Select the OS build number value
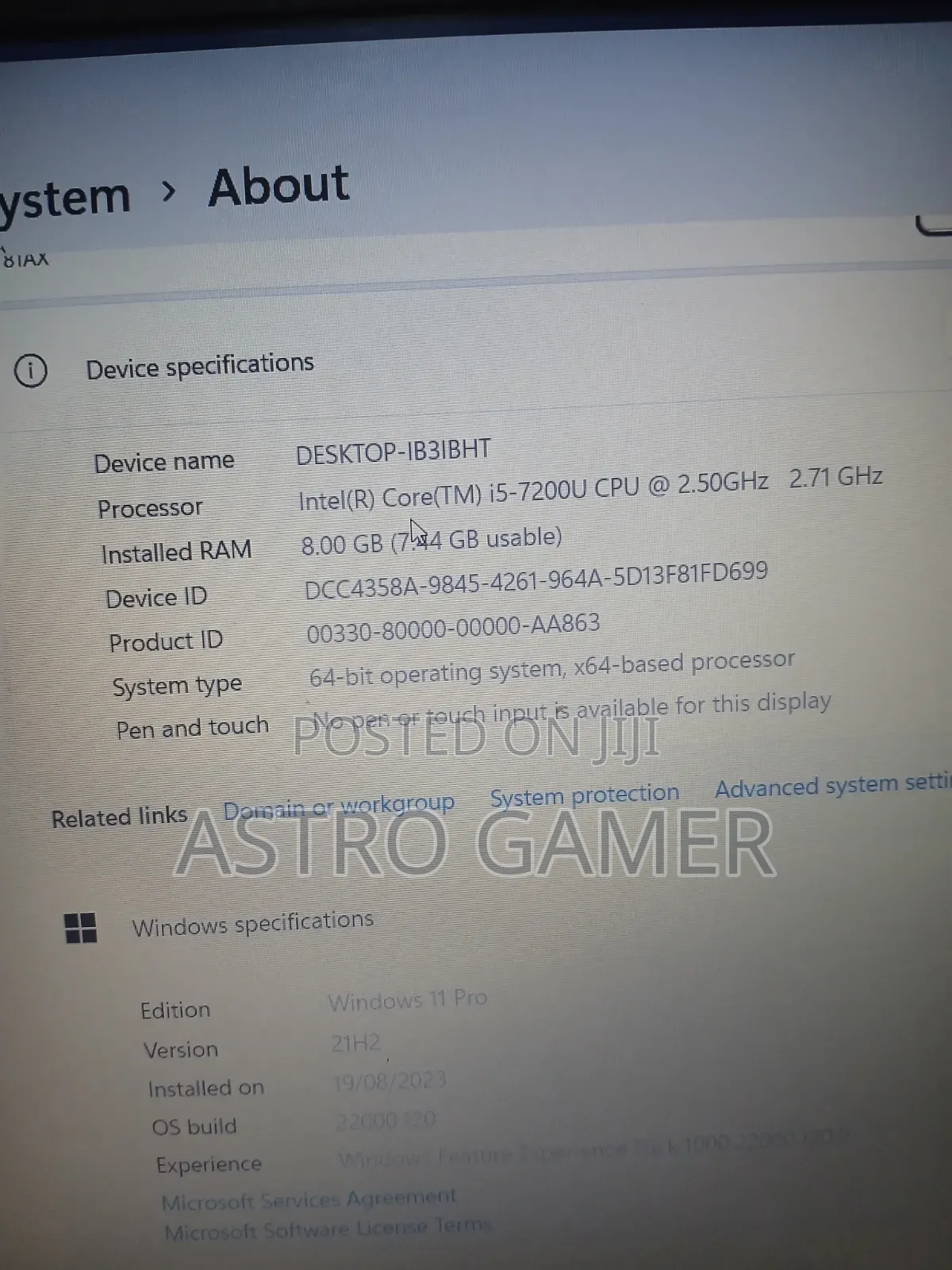The width and height of the screenshot is (952, 1270). [x=386, y=1120]
